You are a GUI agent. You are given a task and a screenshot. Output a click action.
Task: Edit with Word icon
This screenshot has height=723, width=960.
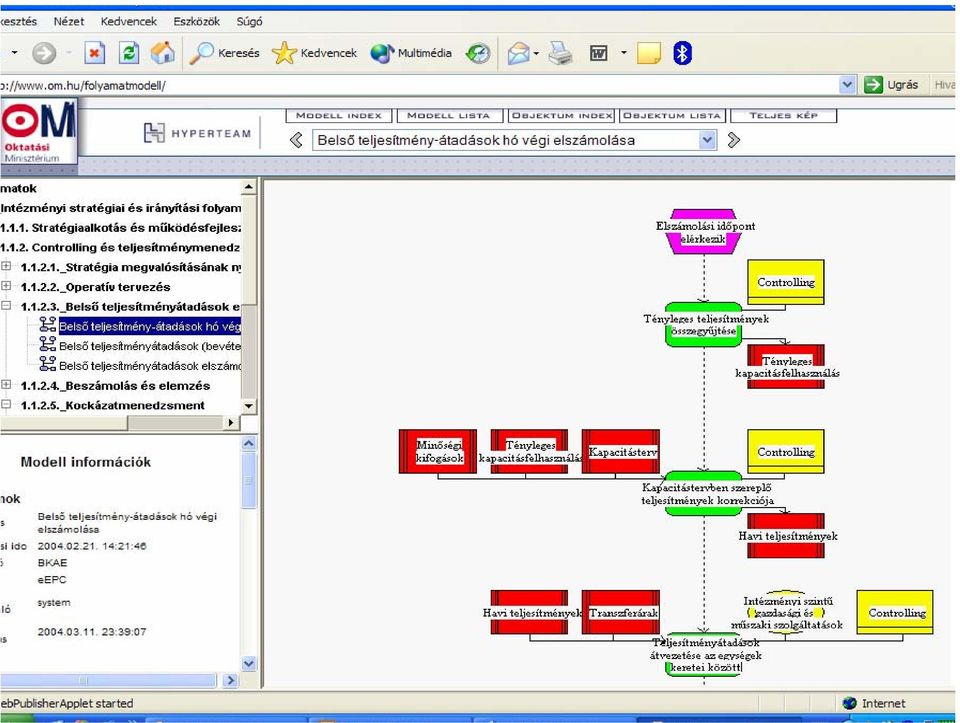(x=598, y=53)
